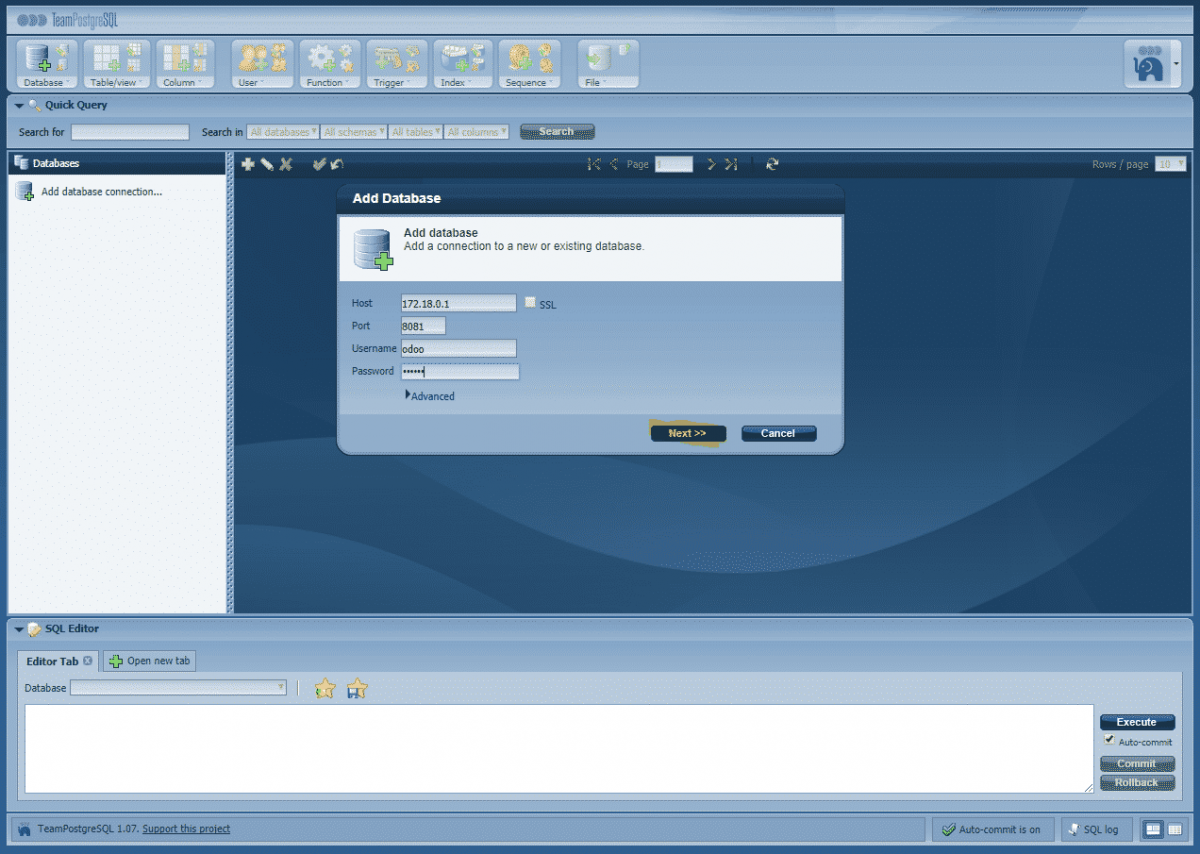The width and height of the screenshot is (1200, 854).
Task: Open the Sequence toolbar icon
Action: [x=529, y=65]
